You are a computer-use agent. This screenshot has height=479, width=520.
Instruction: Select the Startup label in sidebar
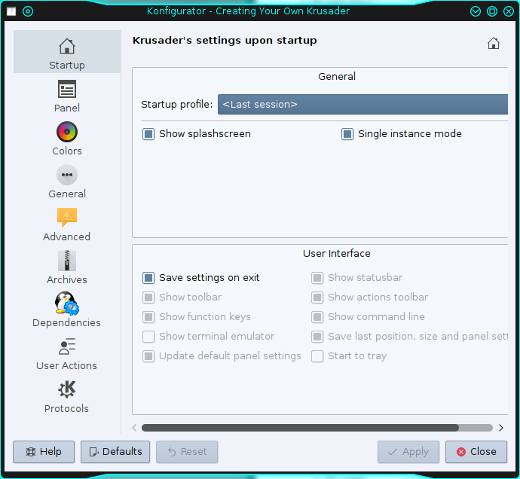pyautogui.click(x=67, y=65)
